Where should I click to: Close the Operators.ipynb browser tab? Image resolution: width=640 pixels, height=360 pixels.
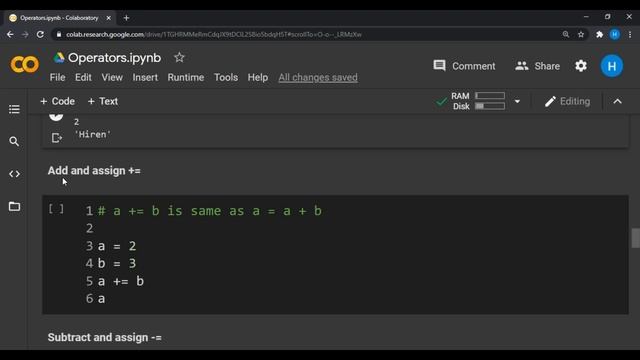[109, 18]
